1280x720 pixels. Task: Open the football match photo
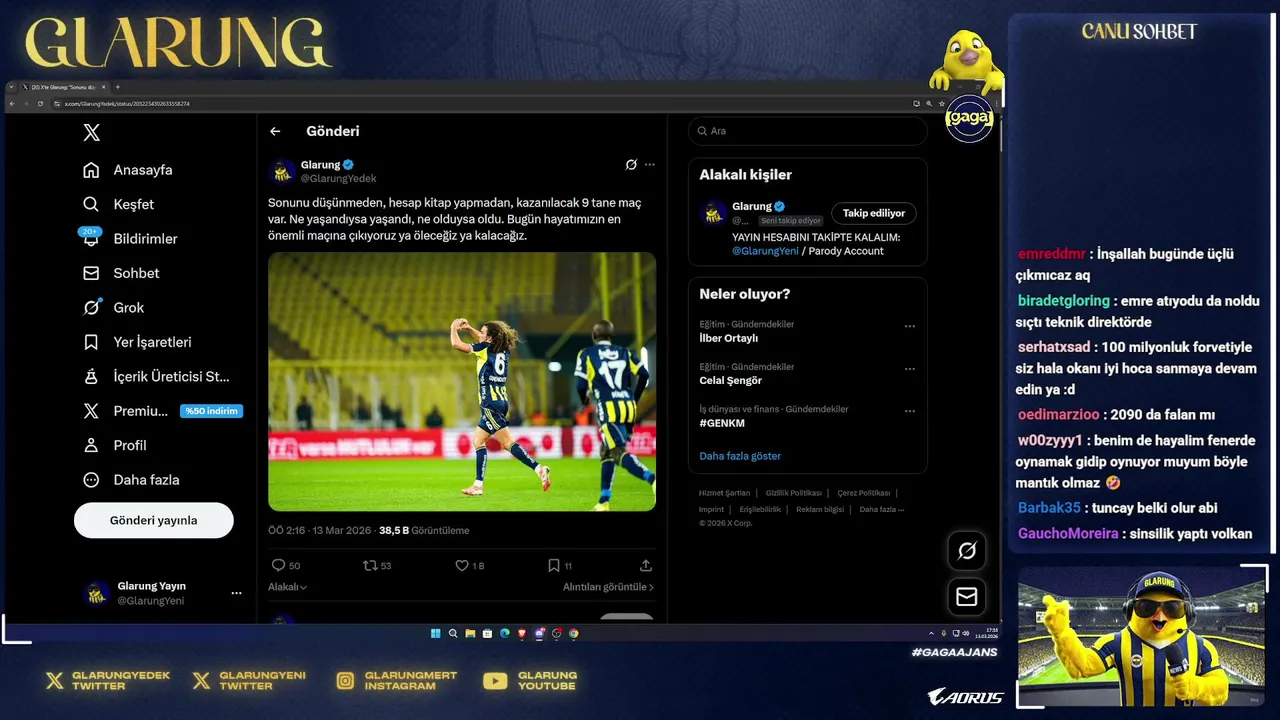(462, 381)
